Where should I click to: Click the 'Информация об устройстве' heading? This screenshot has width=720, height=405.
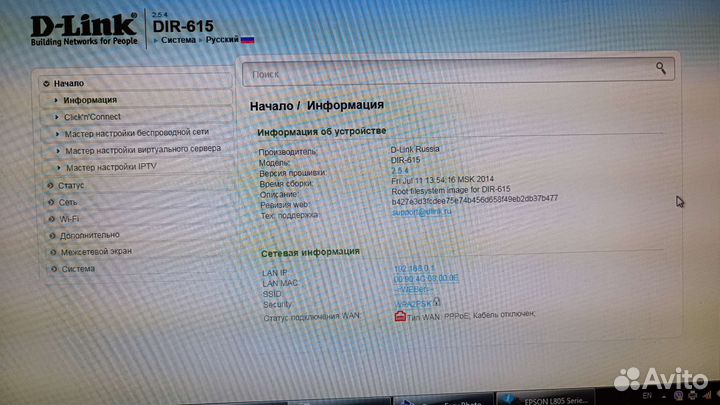coord(321,132)
